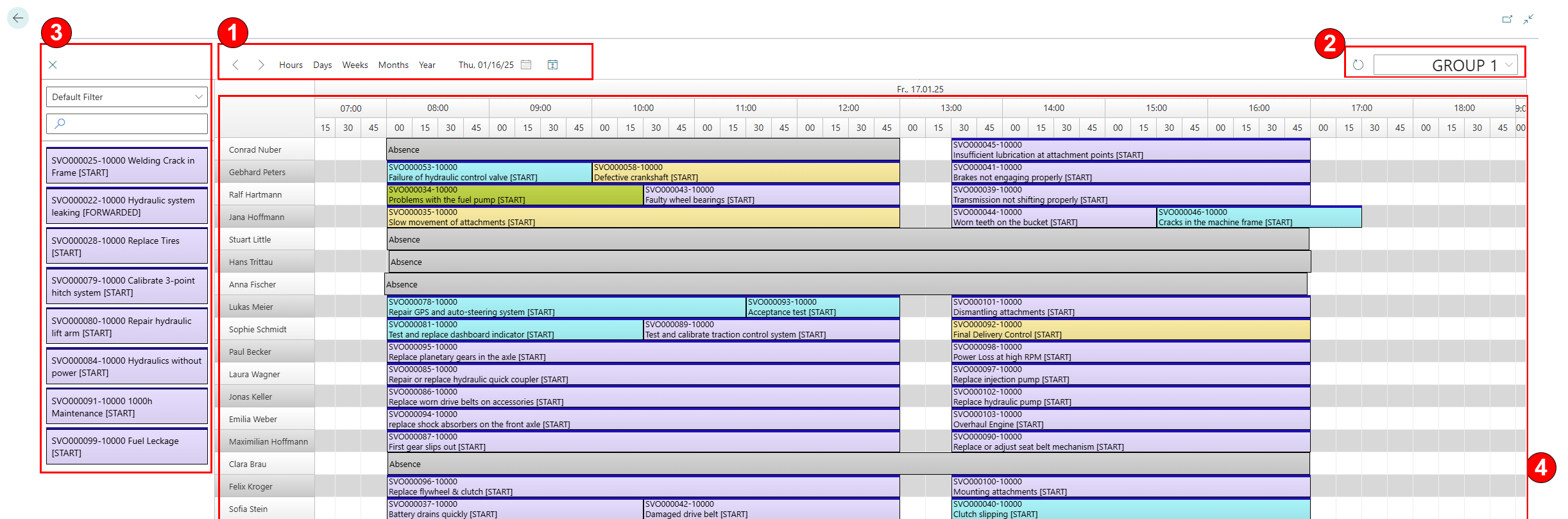Switch to Weeks view
The width and height of the screenshot is (1568, 519).
(355, 65)
